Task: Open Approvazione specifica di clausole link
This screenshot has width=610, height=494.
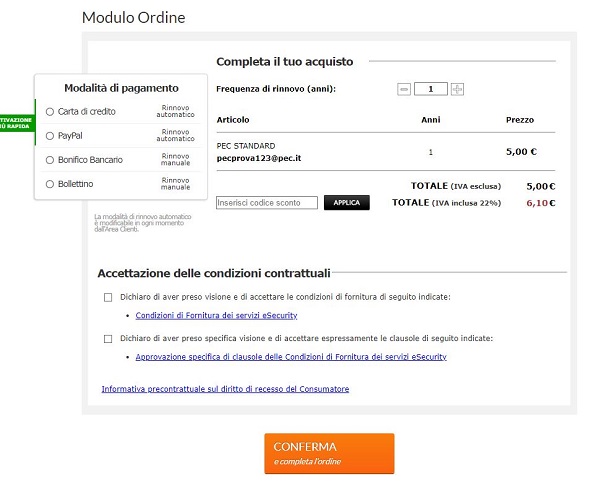Action: pos(291,357)
